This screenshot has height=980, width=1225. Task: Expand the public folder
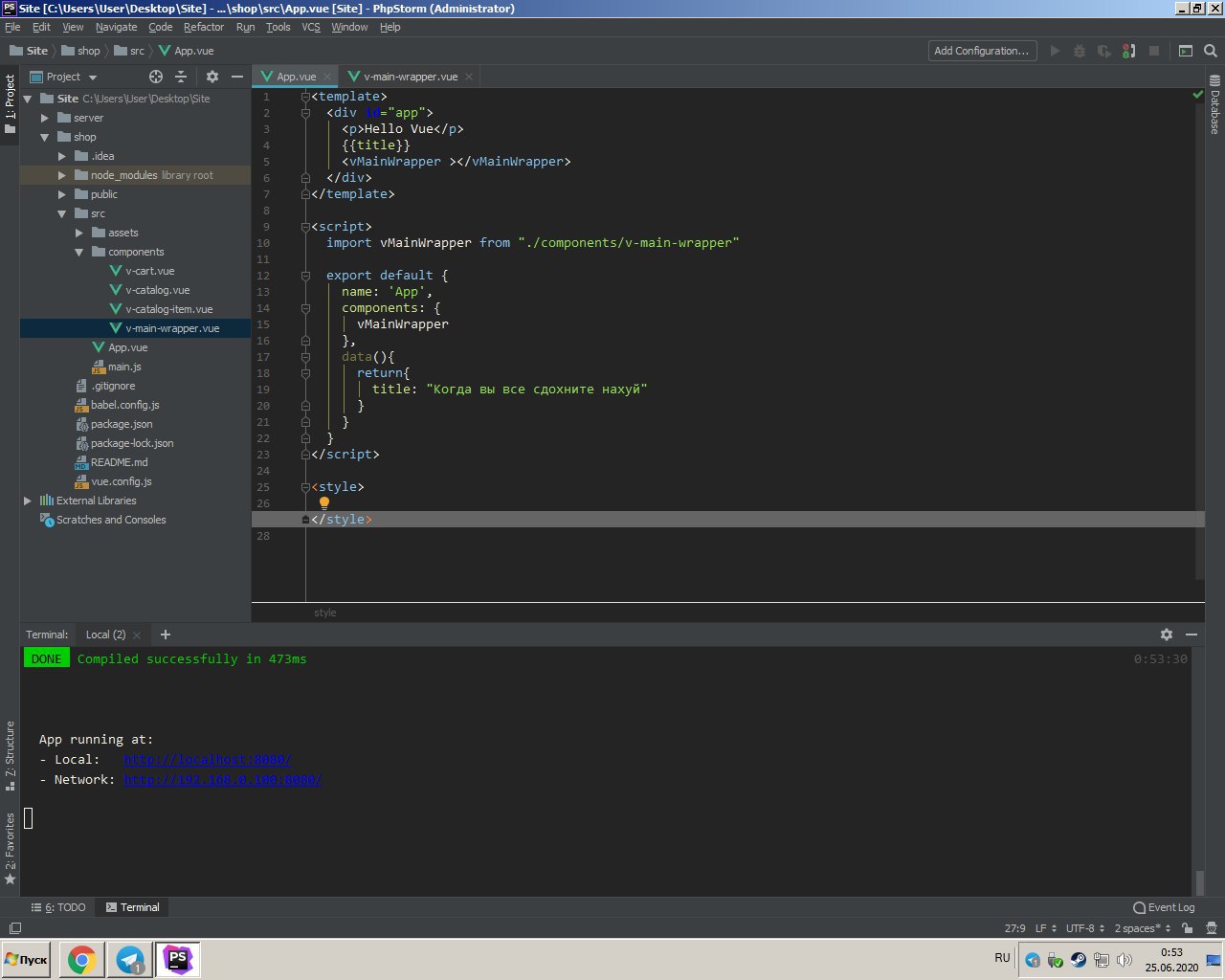pos(62,194)
